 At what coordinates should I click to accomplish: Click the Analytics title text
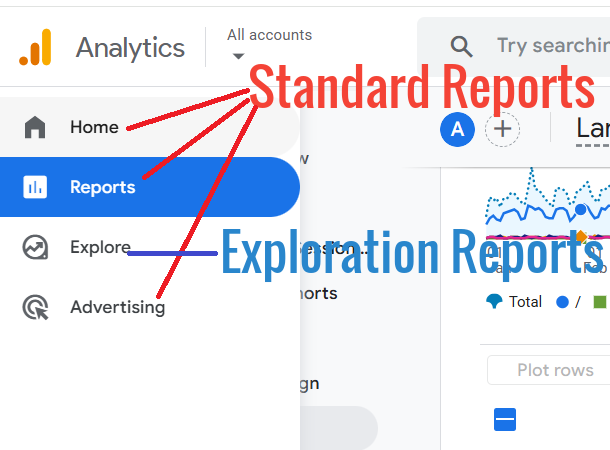(x=130, y=48)
